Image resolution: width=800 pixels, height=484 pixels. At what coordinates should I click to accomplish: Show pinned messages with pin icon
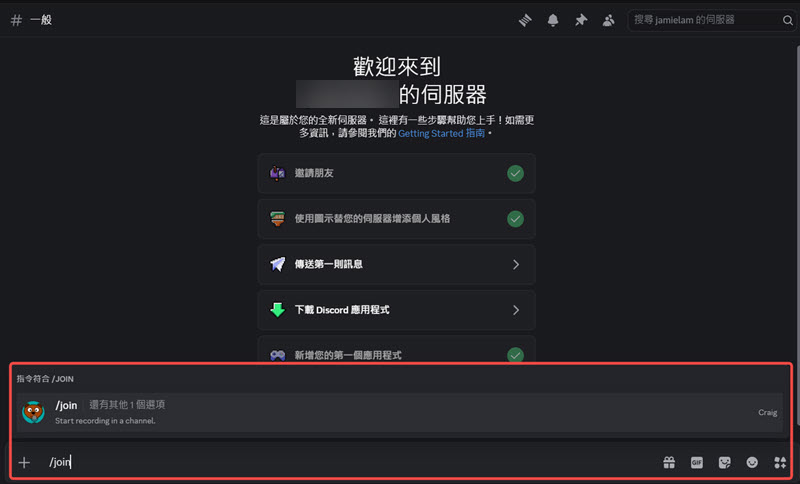(x=581, y=20)
